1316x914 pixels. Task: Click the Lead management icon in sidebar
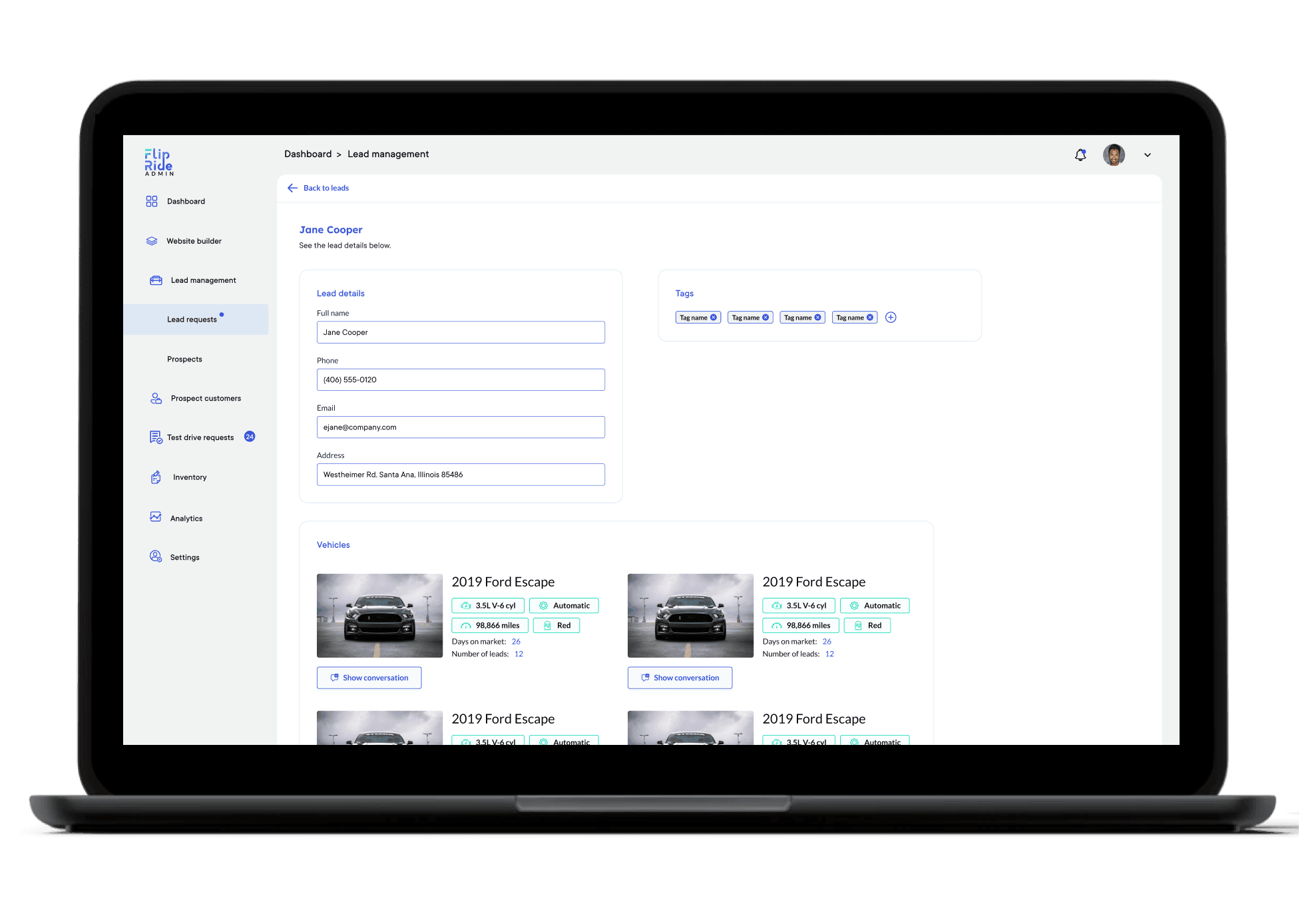156,280
